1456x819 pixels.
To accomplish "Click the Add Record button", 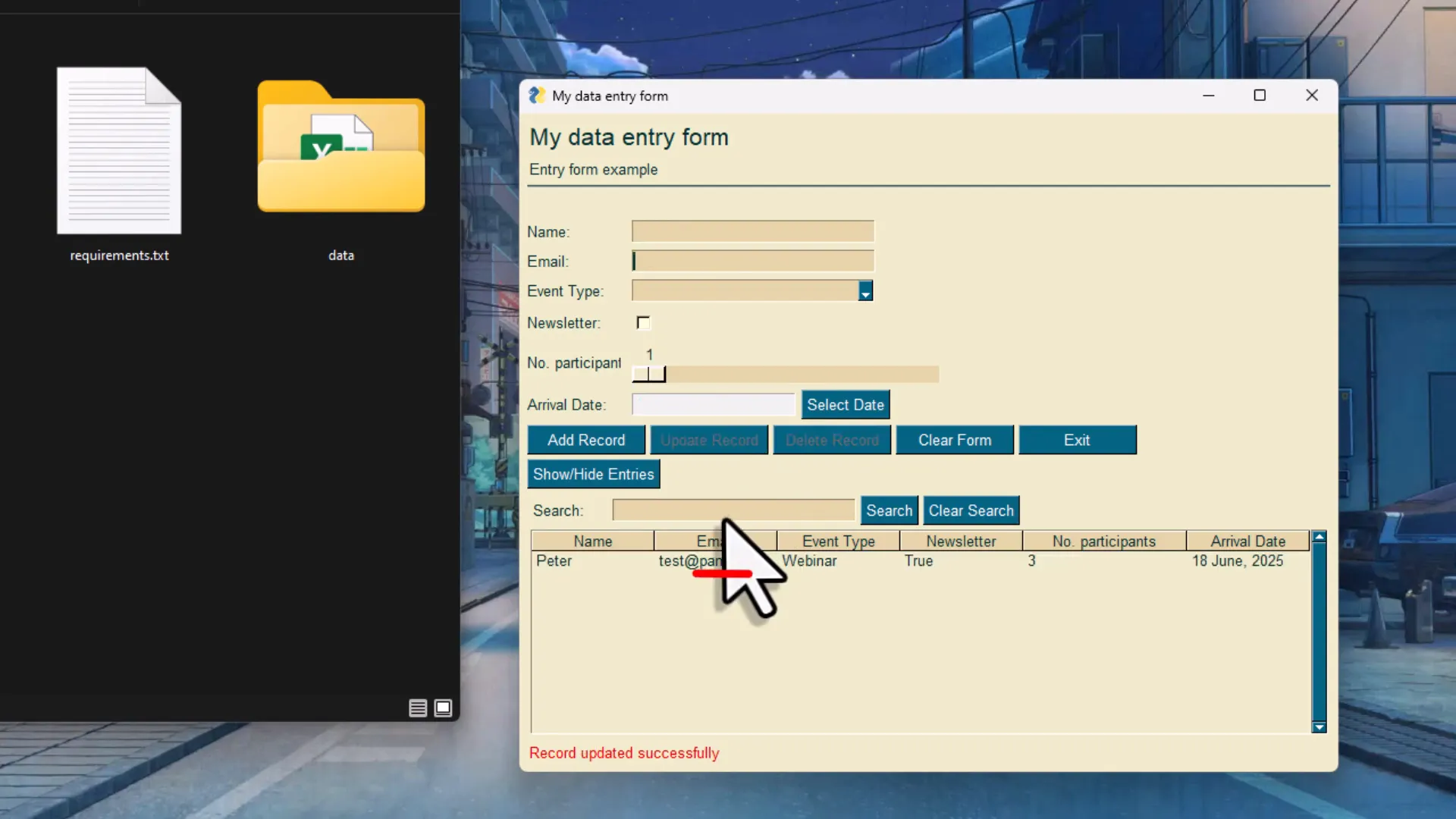I will pos(585,440).
